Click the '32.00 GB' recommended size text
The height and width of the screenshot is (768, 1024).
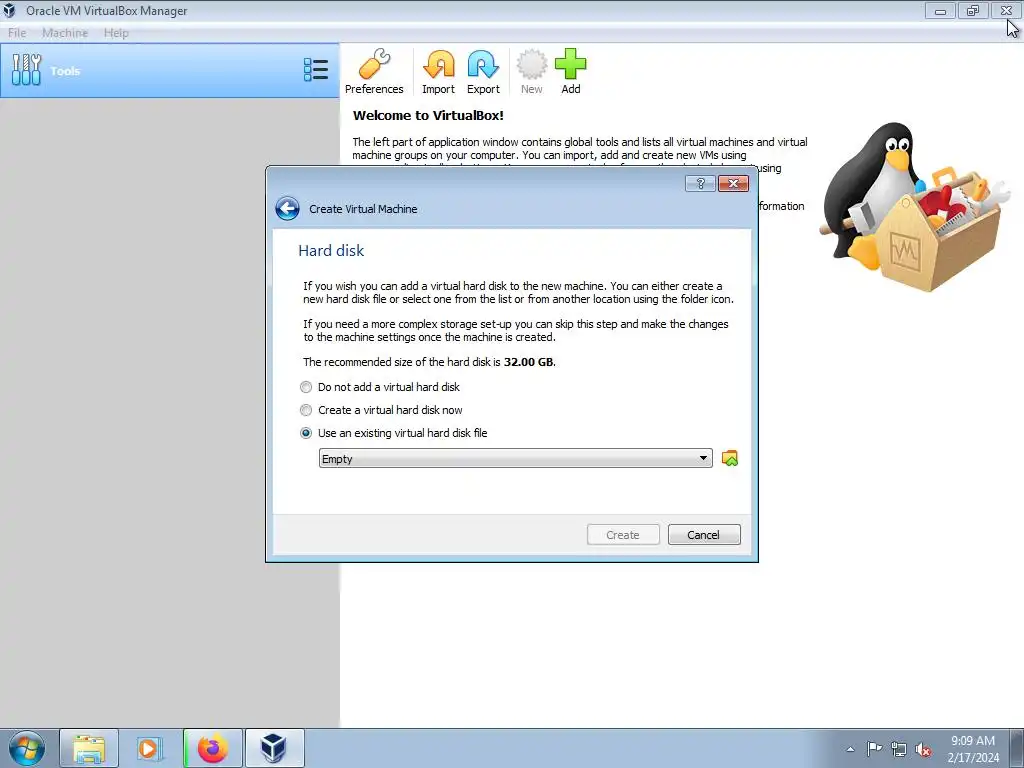click(528, 362)
